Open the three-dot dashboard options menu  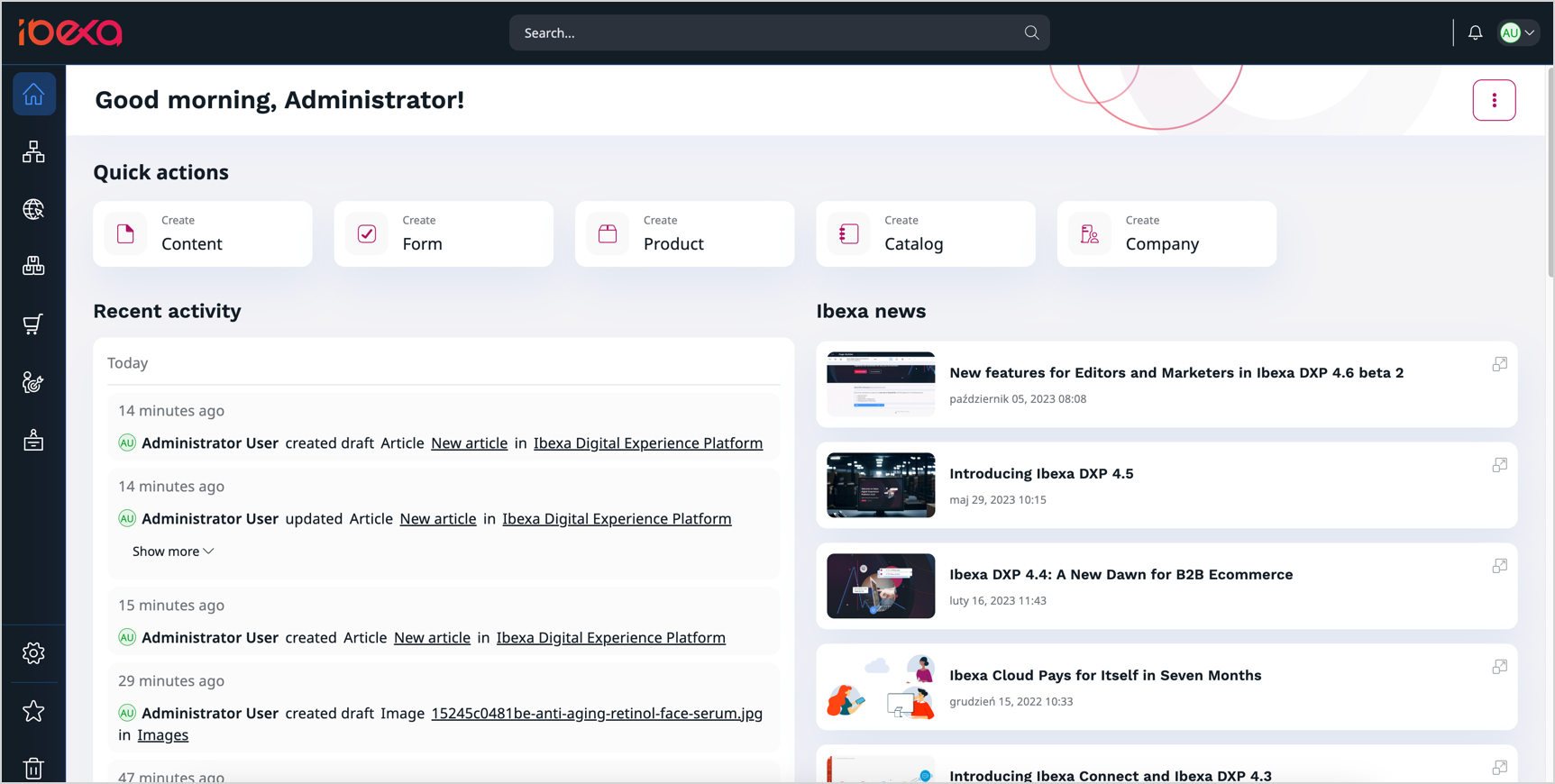1494,100
